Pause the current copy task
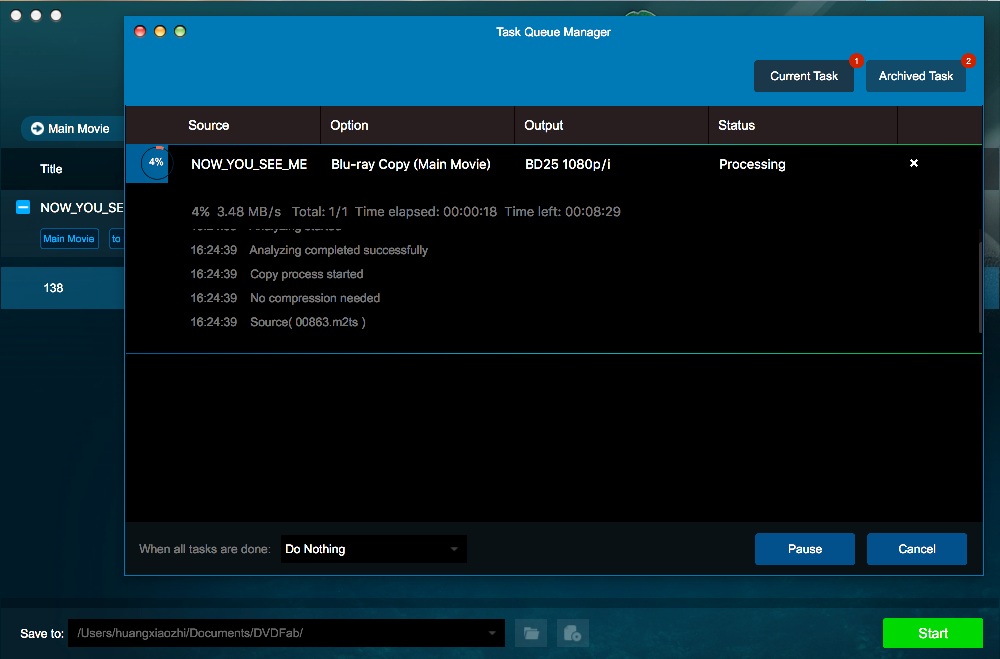 pos(804,549)
